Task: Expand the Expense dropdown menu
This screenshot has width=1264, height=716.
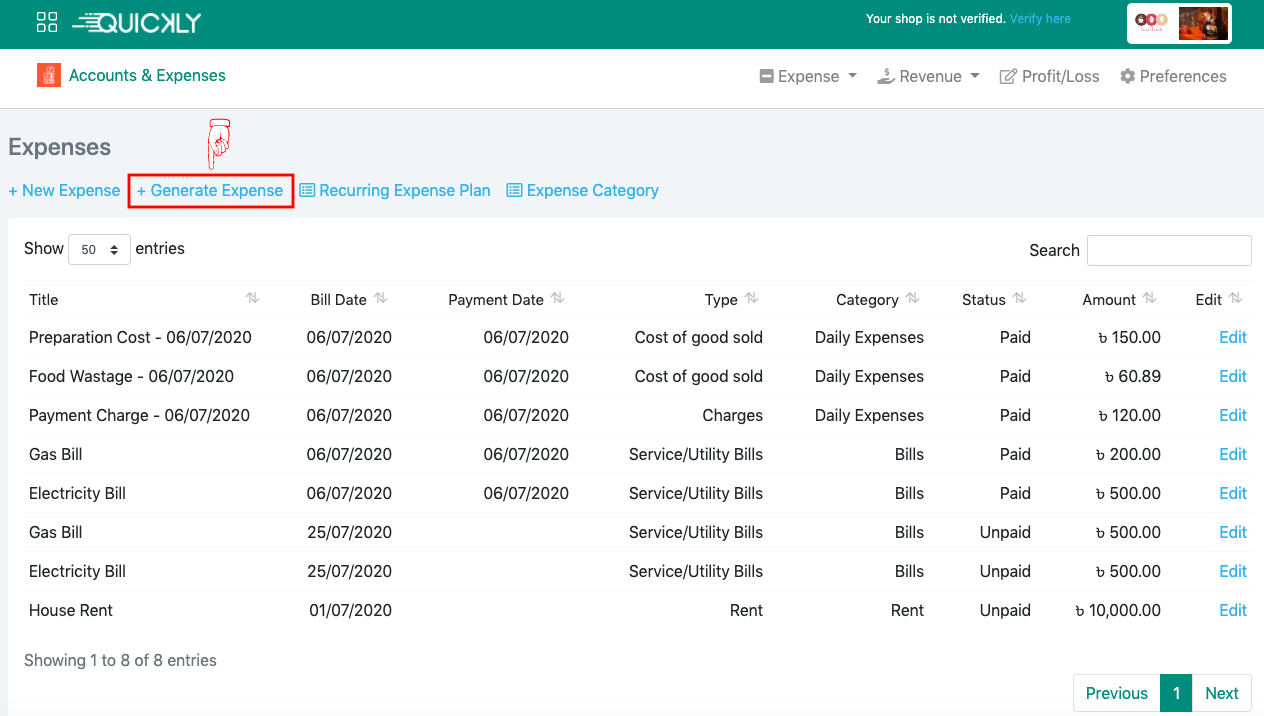Action: pos(808,76)
